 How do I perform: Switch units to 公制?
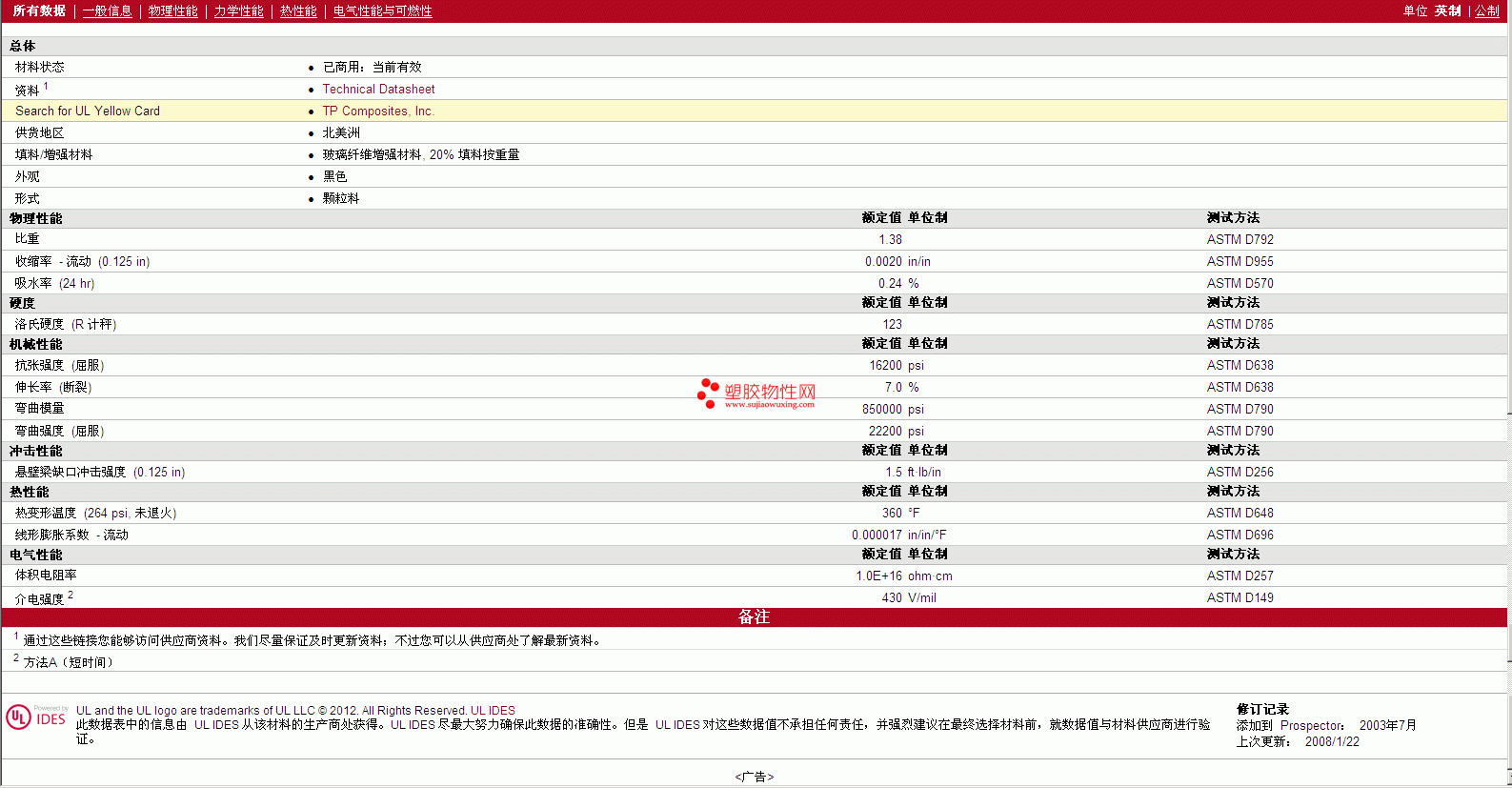pyautogui.click(x=1487, y=11)
